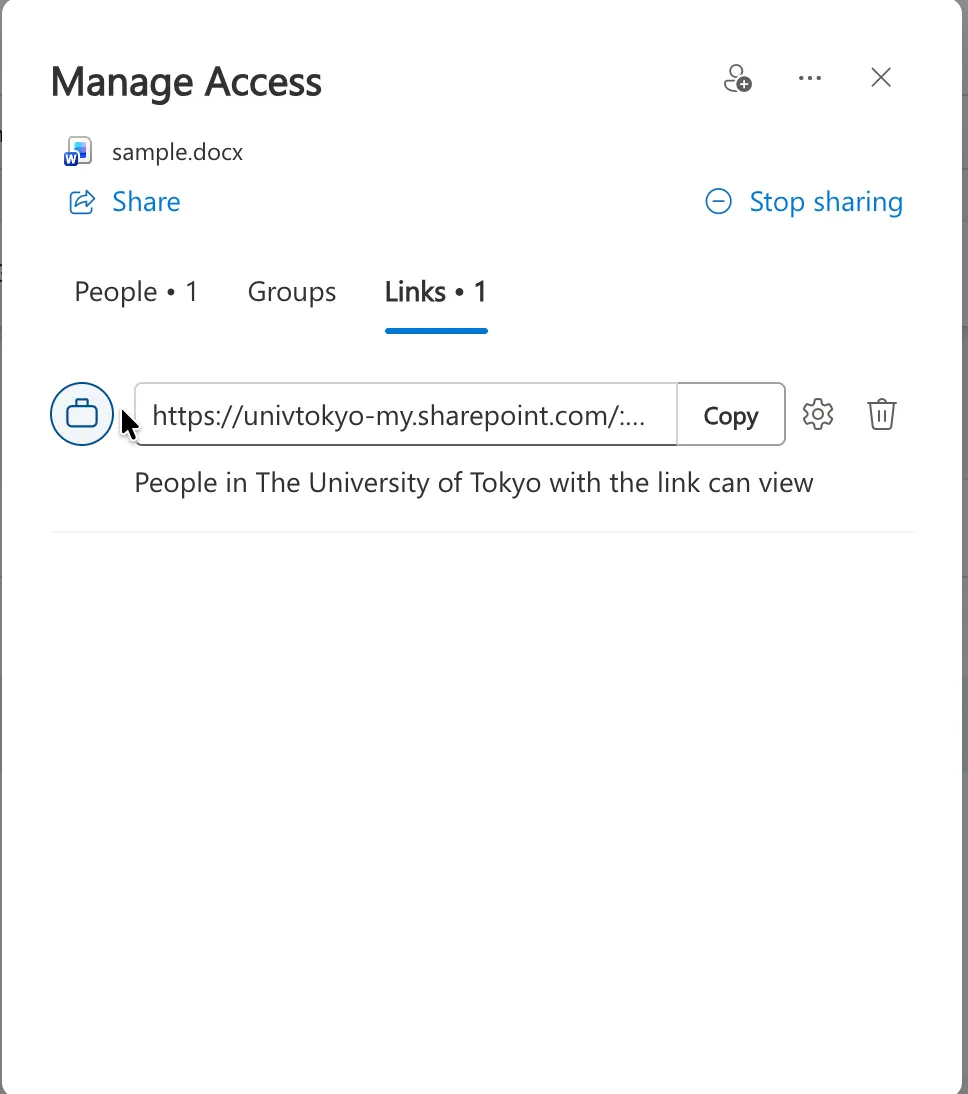Click the briefcase organization link icon
Screen dimensions: 968x1094
(82, 414)
